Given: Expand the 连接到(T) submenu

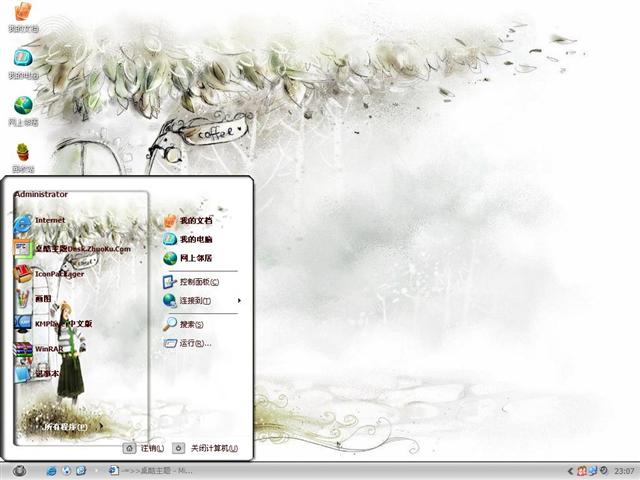Looking at the screenshot, I should point(202,301).
